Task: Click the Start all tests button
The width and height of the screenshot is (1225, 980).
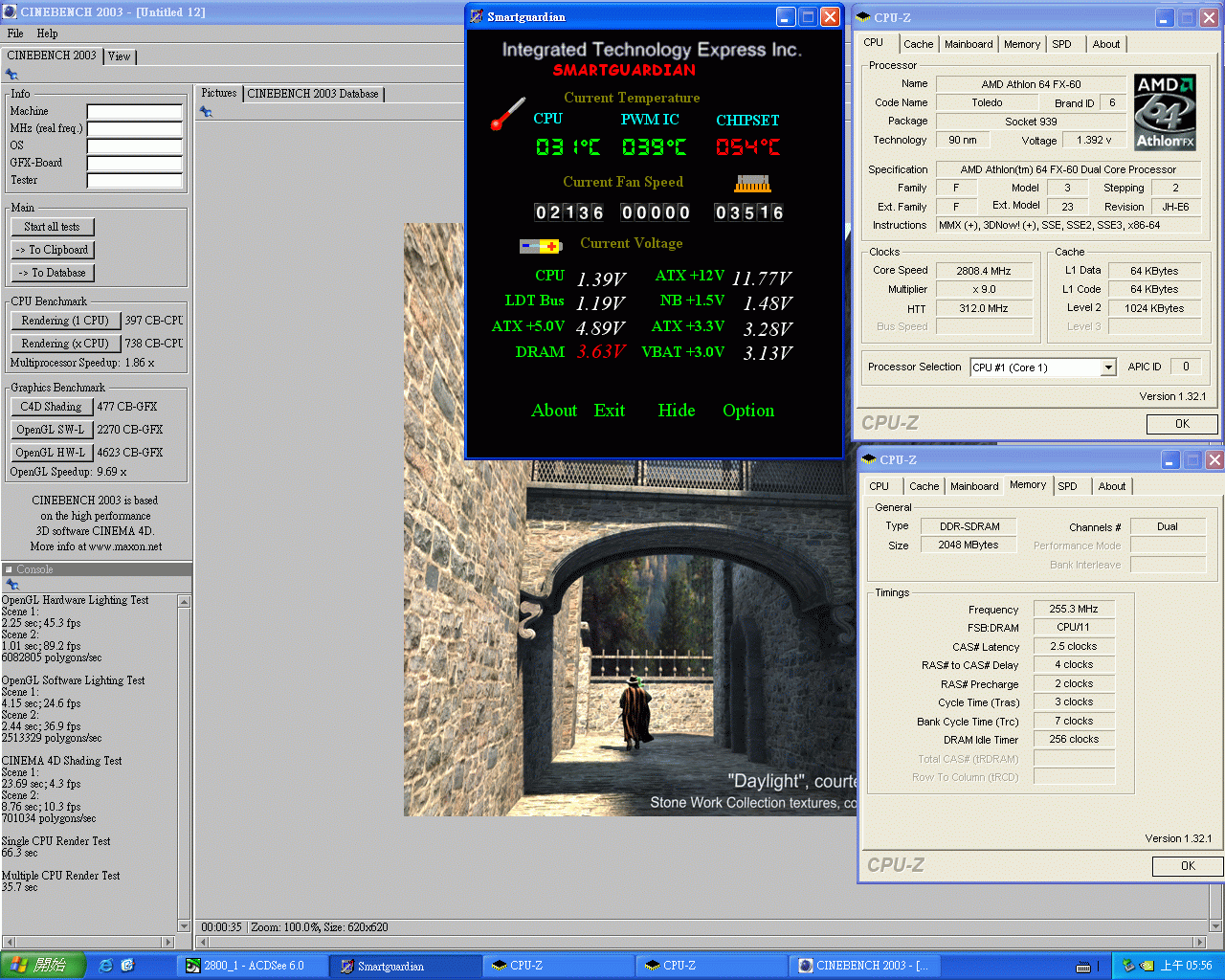Action: pos(53,227)
